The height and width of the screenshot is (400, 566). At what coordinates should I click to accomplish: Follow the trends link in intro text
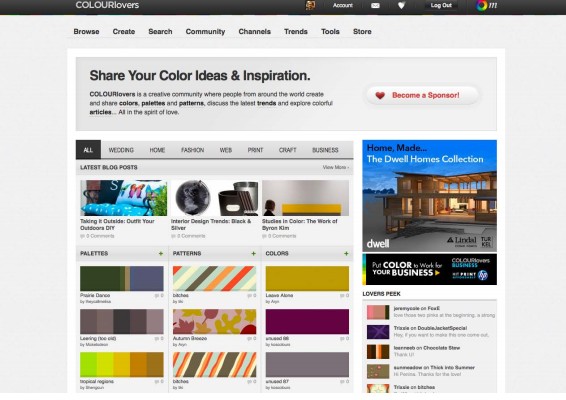(266, 103)
